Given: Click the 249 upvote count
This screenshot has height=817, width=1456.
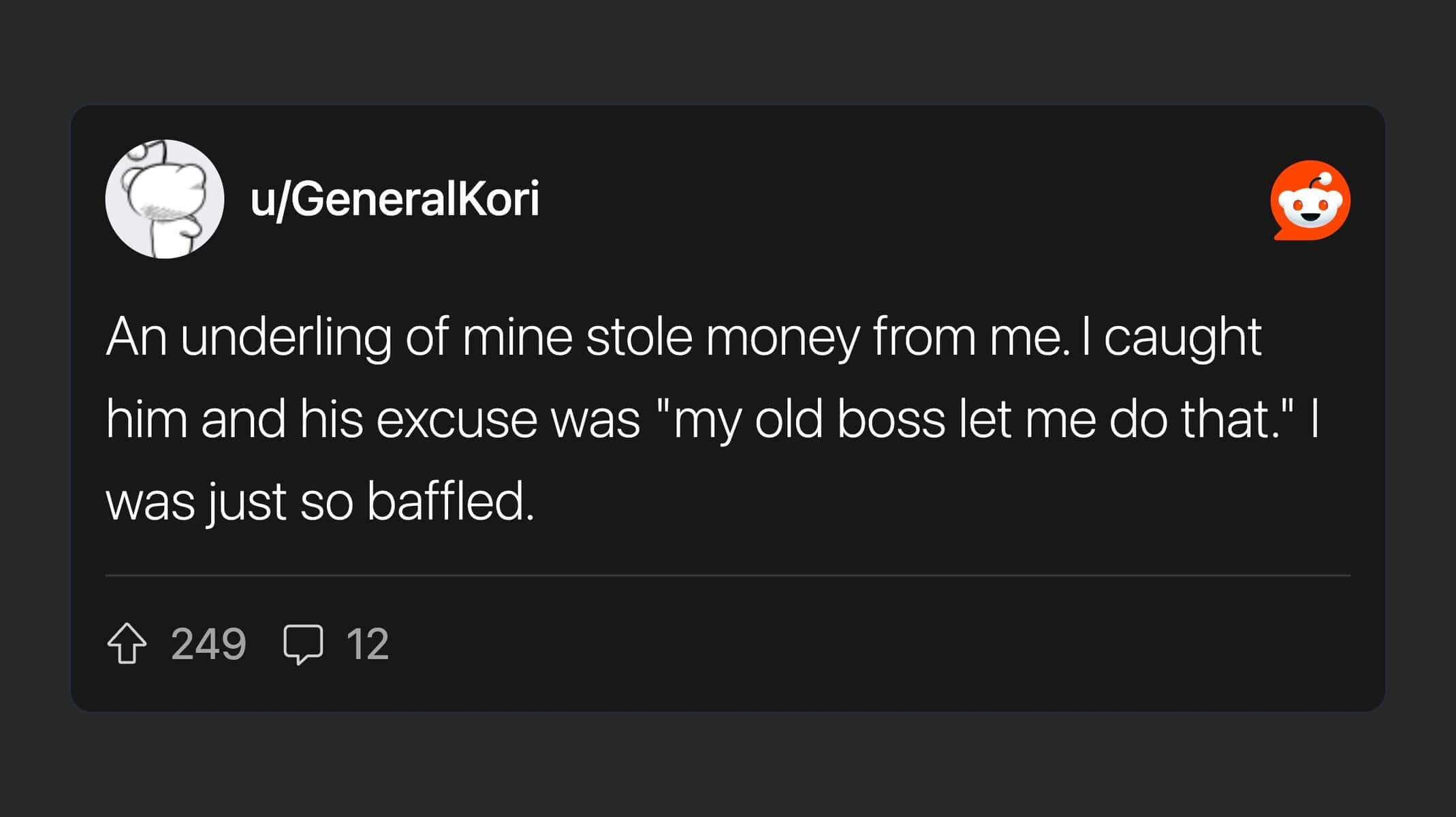Looking at the screenshot, I should coord(208,643).
